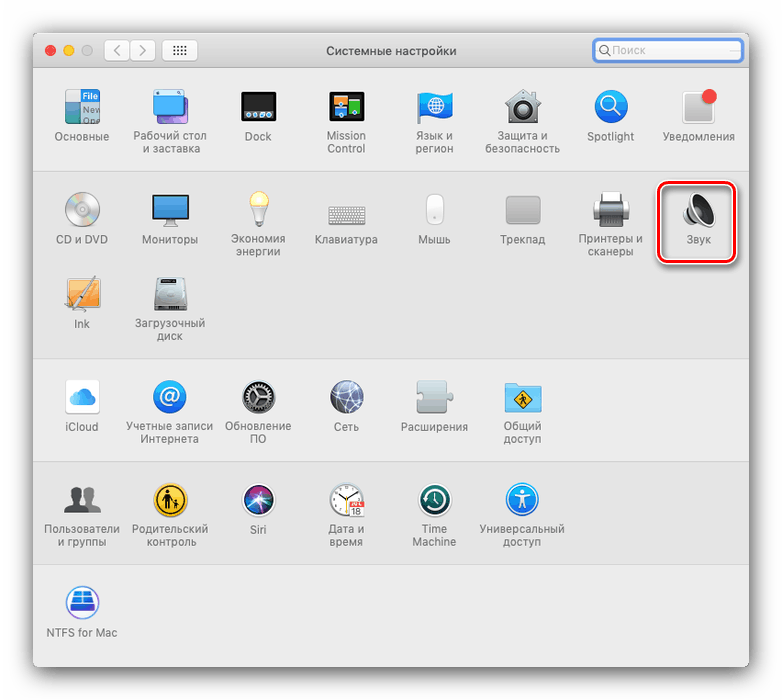782x700 pixels.
Task: Go forward with the right arrow button
Action: [143, 50]
